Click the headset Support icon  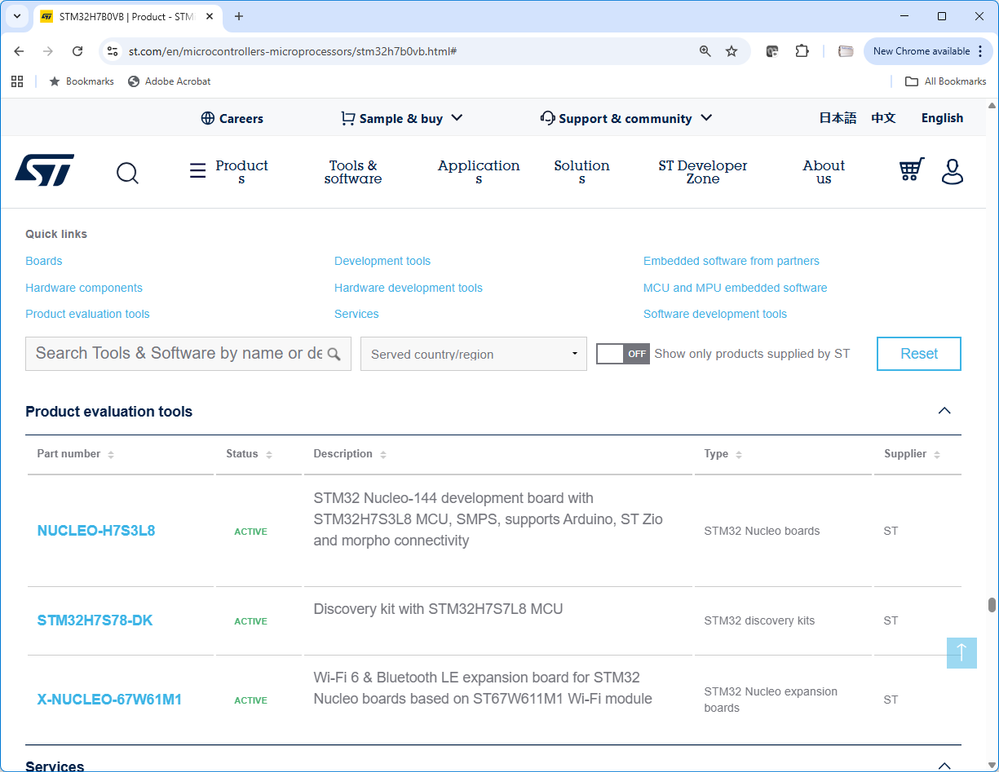tap(547, 118)
